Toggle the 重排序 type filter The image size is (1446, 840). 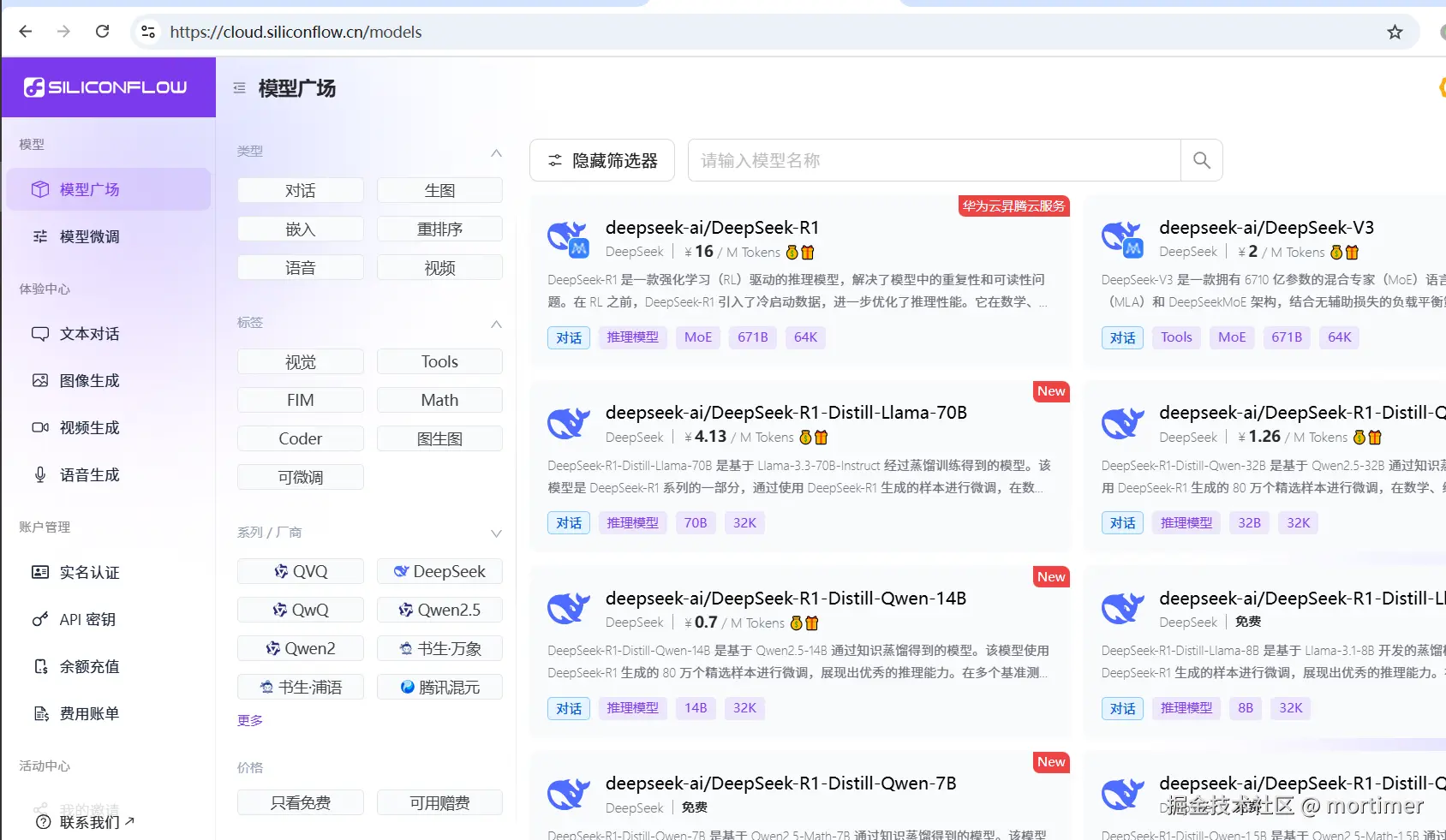coord(439,229)
